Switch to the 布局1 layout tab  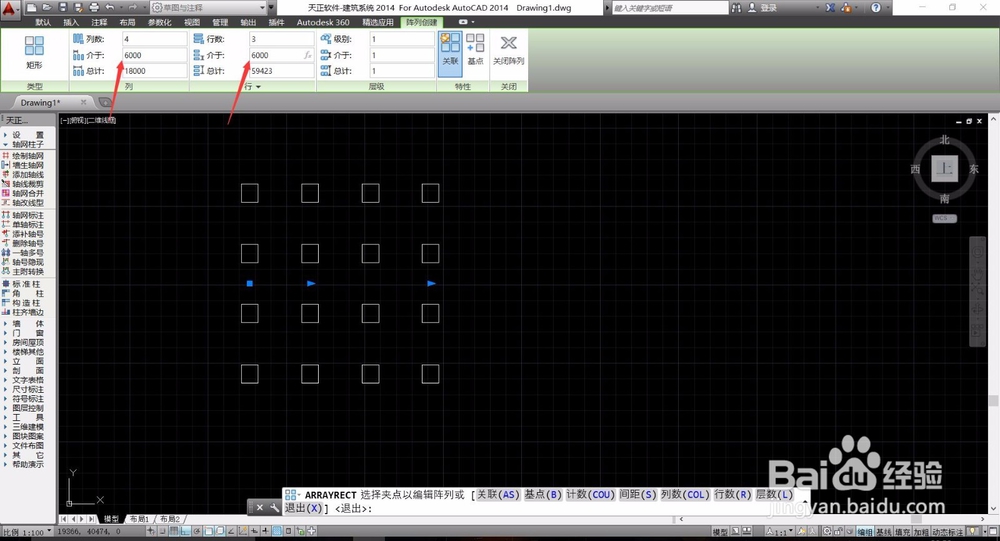click(139, 519)
